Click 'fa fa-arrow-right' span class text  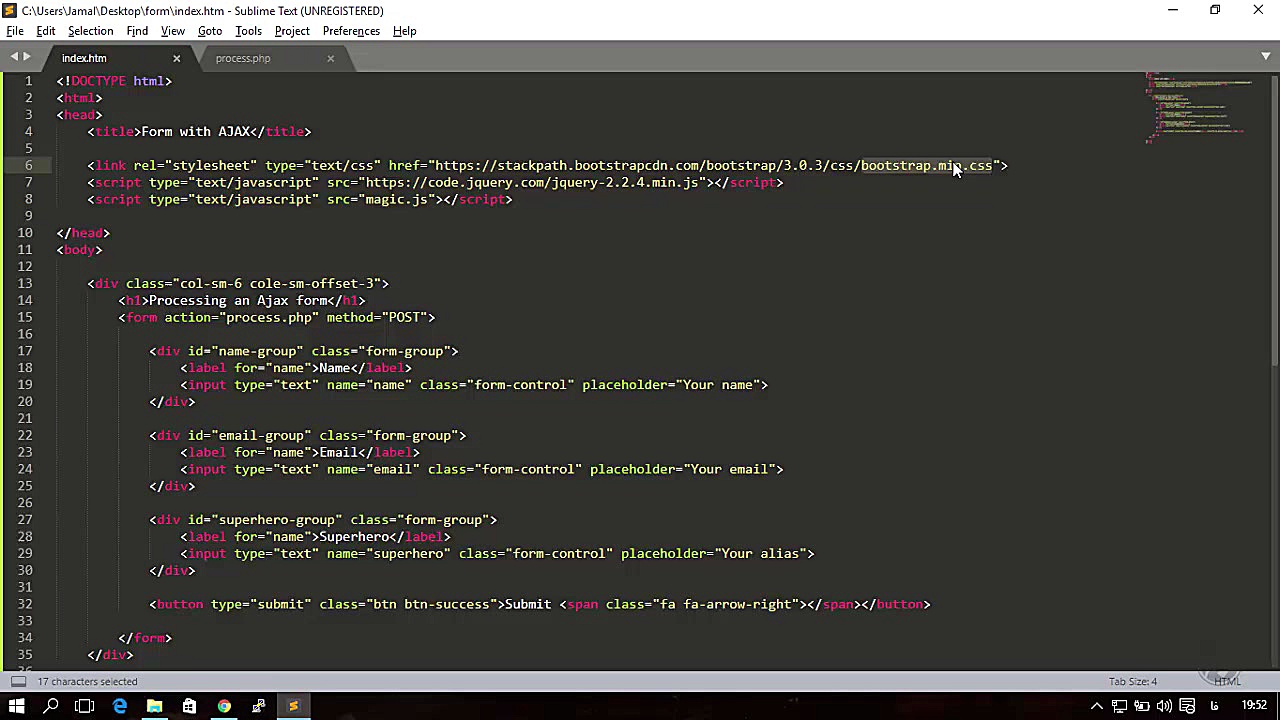(727, 604)
